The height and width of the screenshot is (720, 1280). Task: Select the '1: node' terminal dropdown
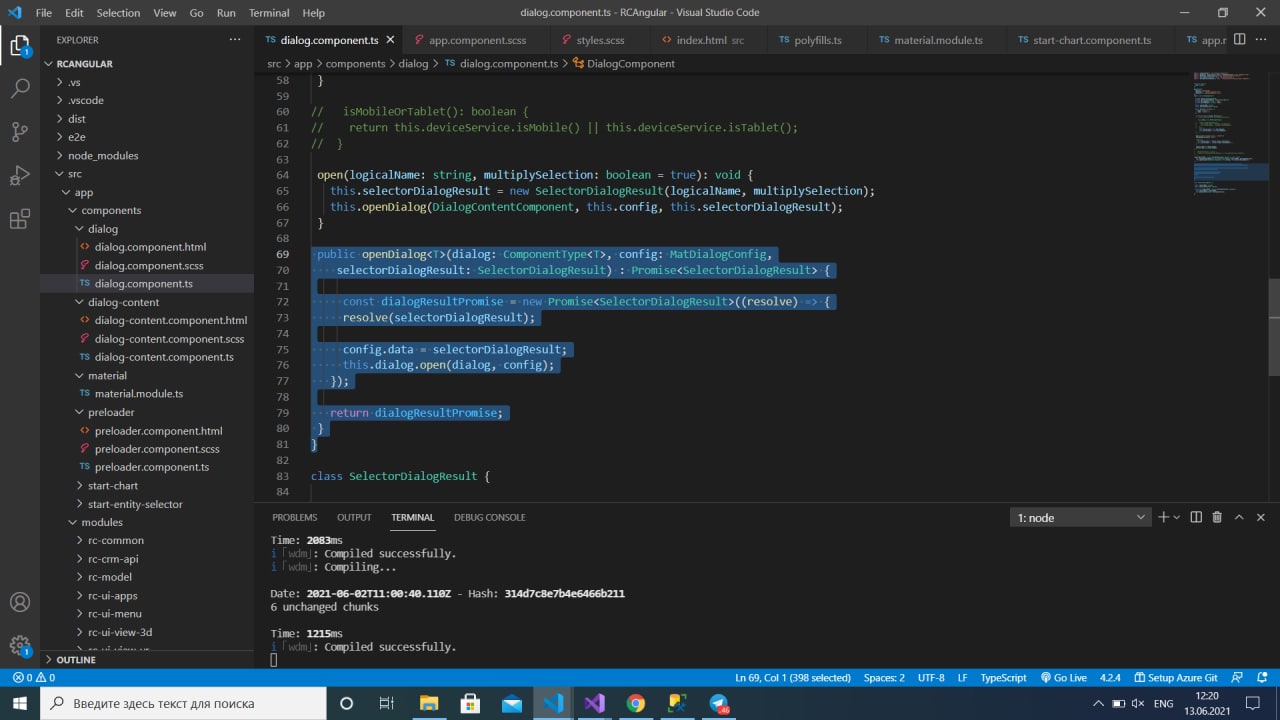(1081, 517)
